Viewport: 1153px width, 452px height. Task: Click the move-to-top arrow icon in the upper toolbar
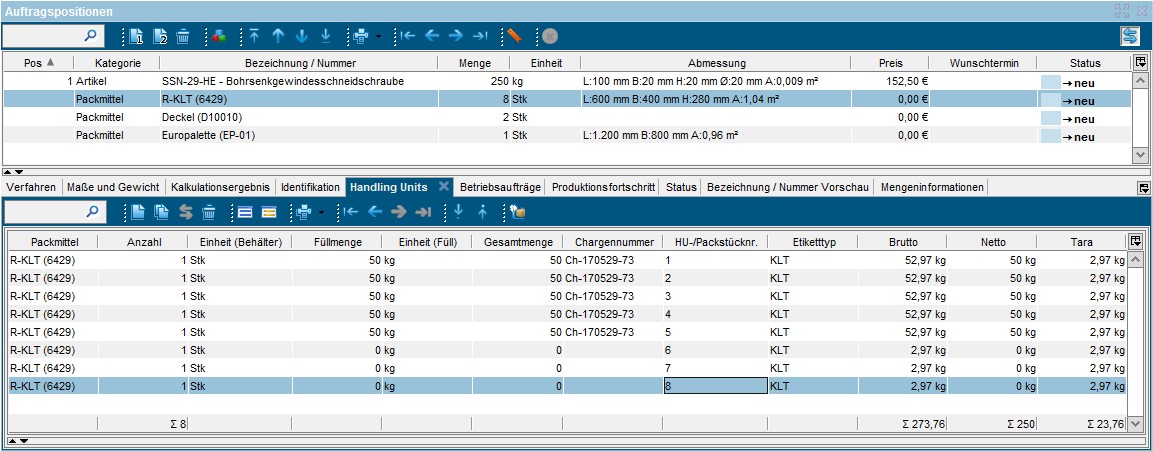click(x=254, y=36)
